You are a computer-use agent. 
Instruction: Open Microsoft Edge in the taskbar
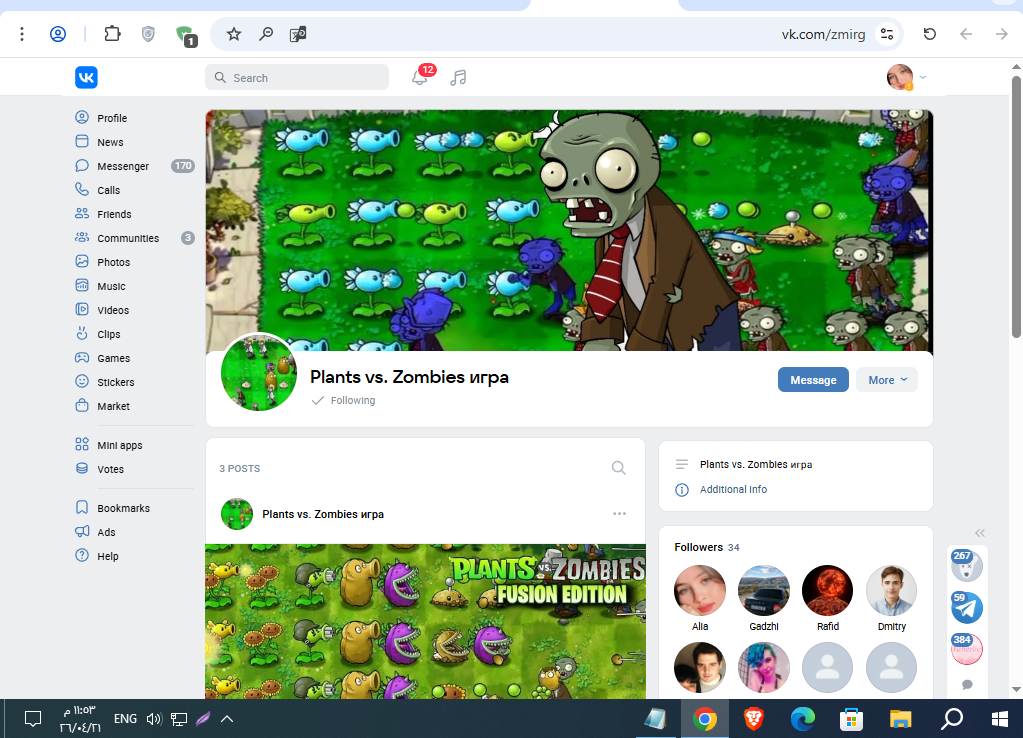(802, 719)
